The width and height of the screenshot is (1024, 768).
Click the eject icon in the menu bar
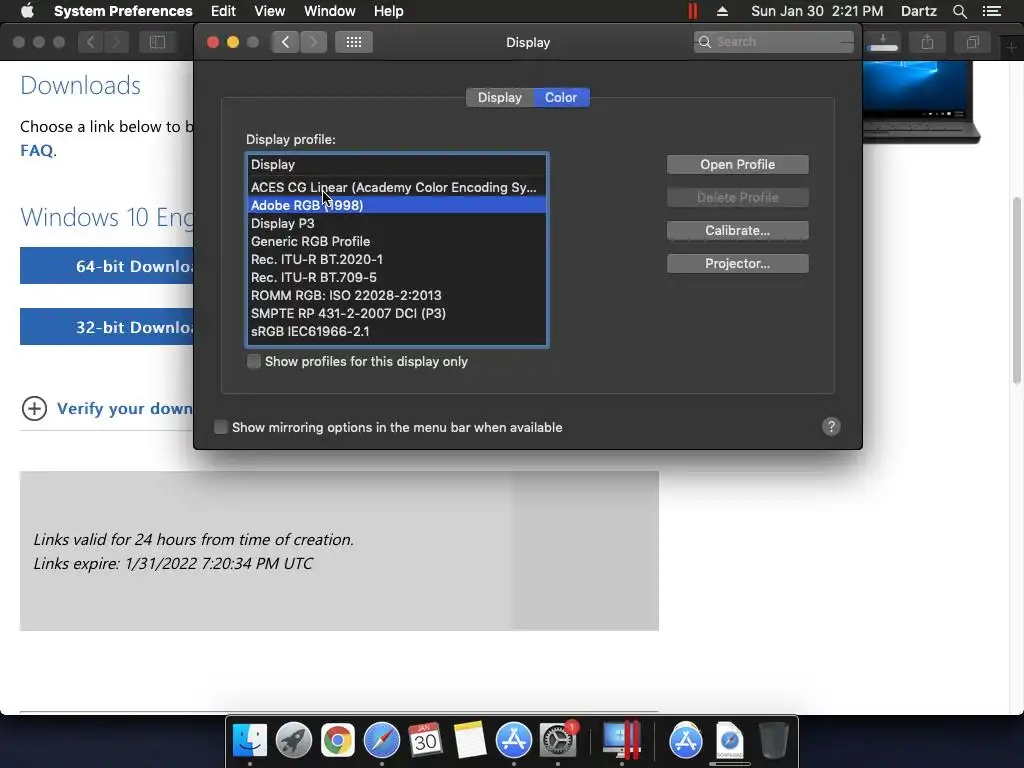pos(722,11)
